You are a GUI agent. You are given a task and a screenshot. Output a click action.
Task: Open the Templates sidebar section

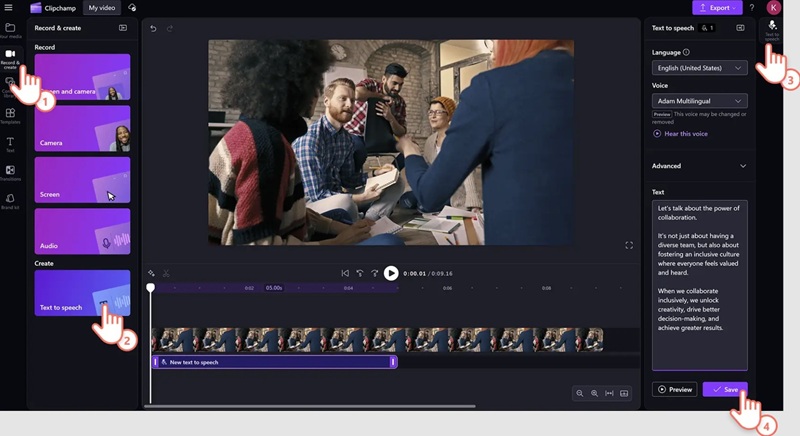[10, 116]
